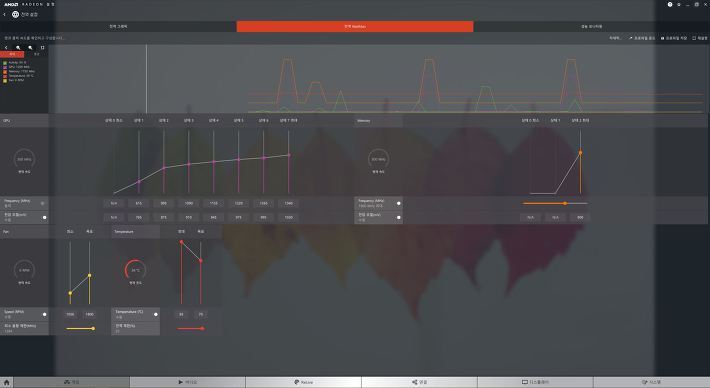710x388 pixels.
Task: Click GPU State 7 max voltage field
Action: (x=288, y=217)
